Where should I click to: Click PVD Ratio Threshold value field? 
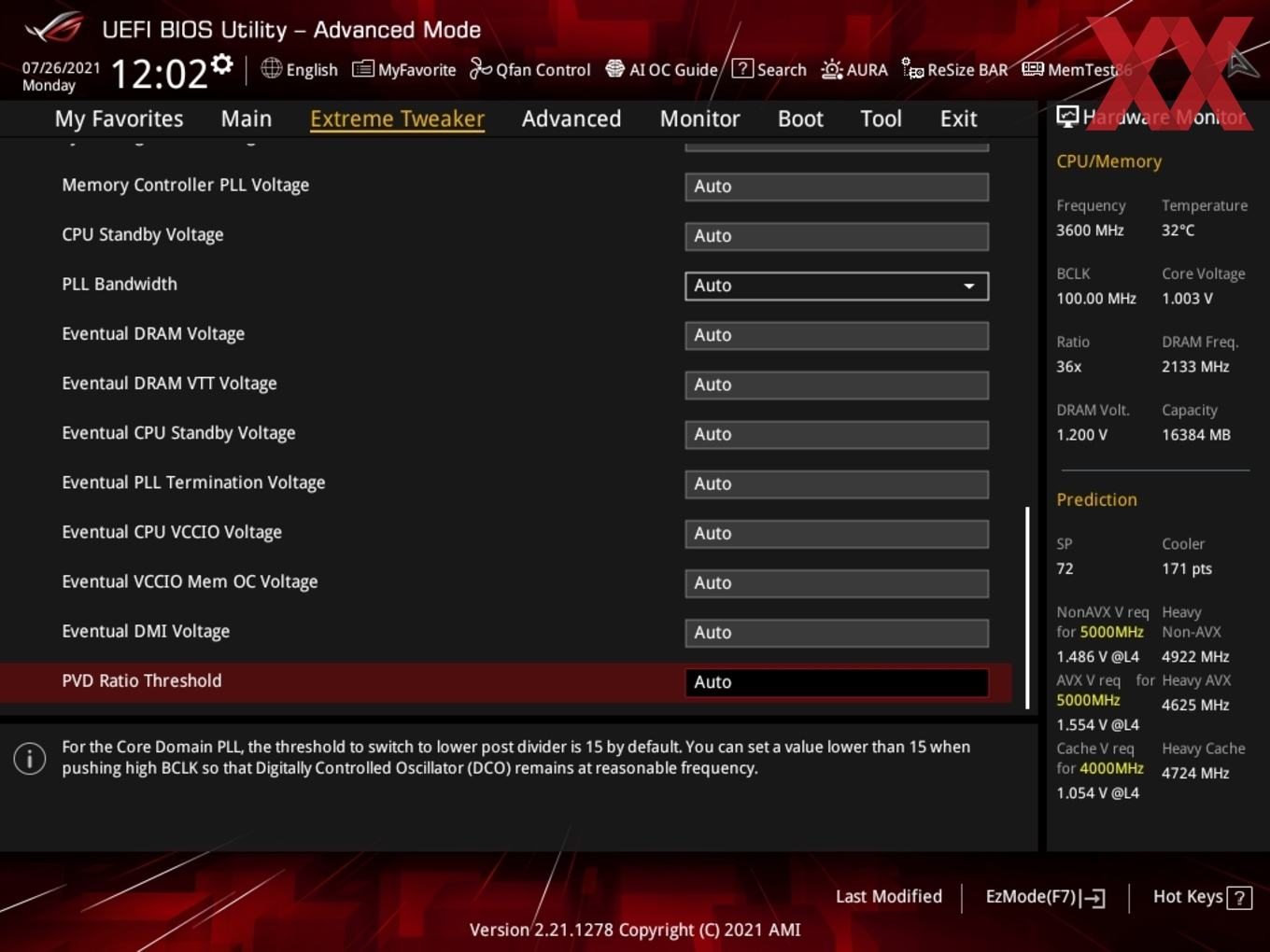click(837, 682)
